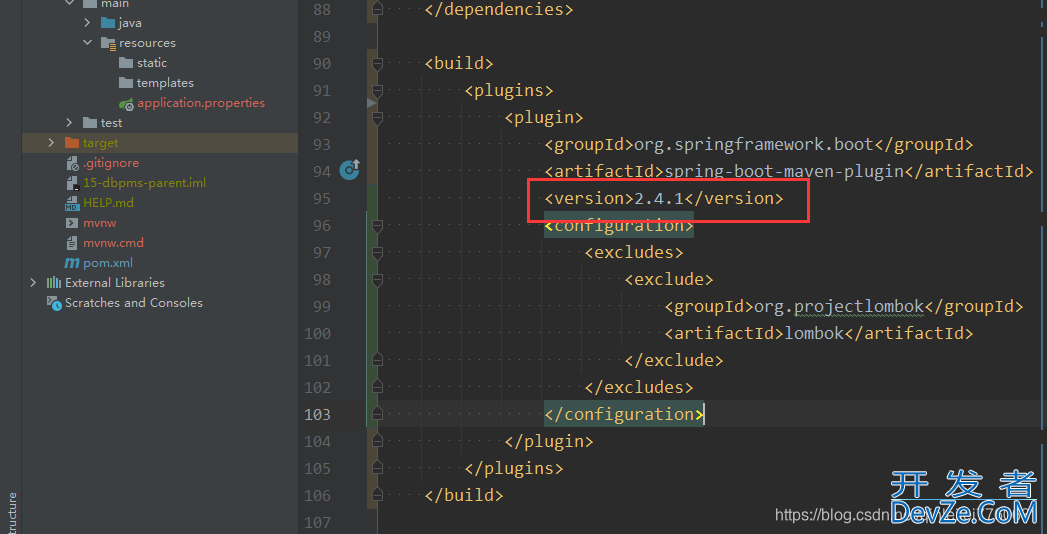This screenshot has width=1047, height=534.
Task: Click the External Libraries icon
Action: click(53, 283)
